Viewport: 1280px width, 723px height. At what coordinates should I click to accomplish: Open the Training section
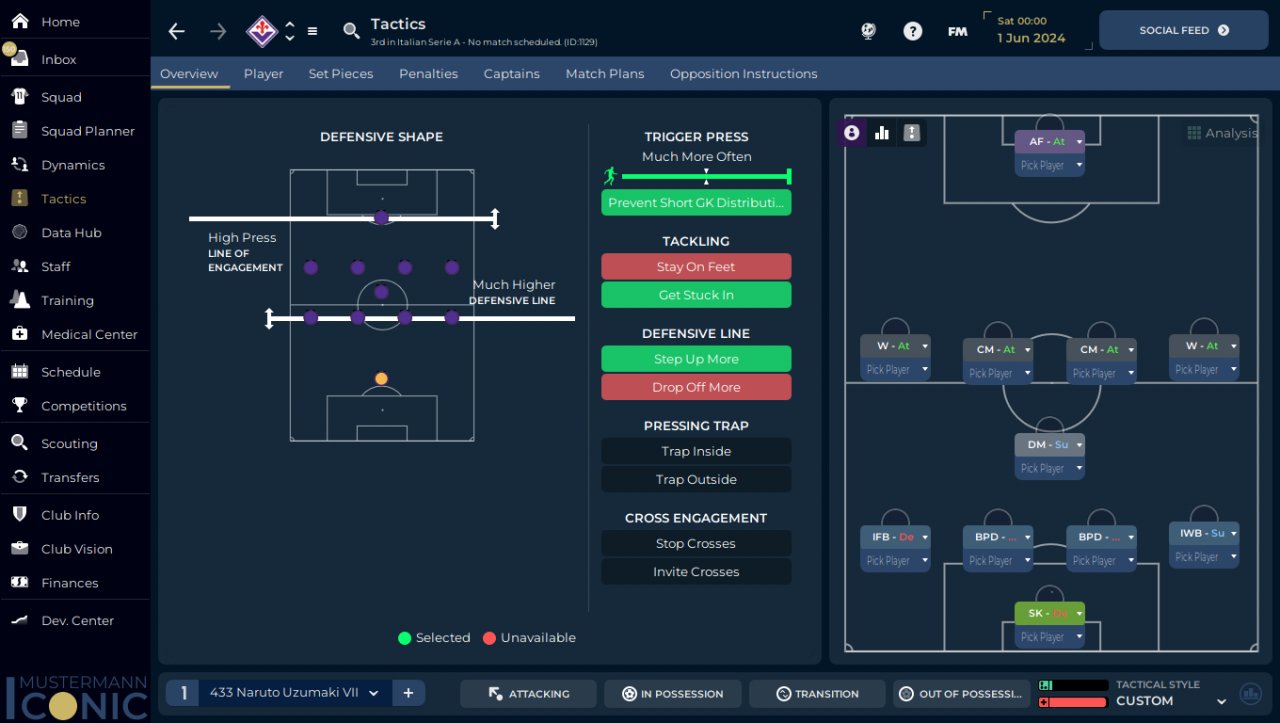coord(67,300)
